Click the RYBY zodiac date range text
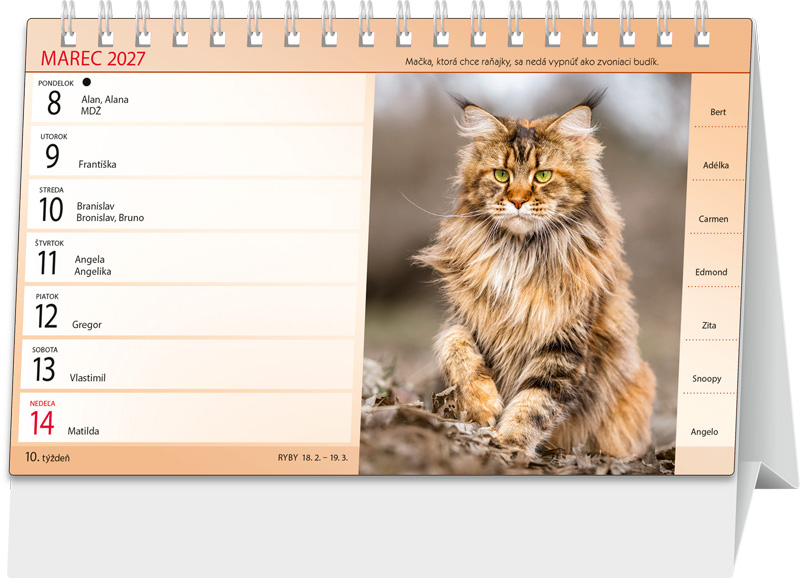 coord(313,458)
